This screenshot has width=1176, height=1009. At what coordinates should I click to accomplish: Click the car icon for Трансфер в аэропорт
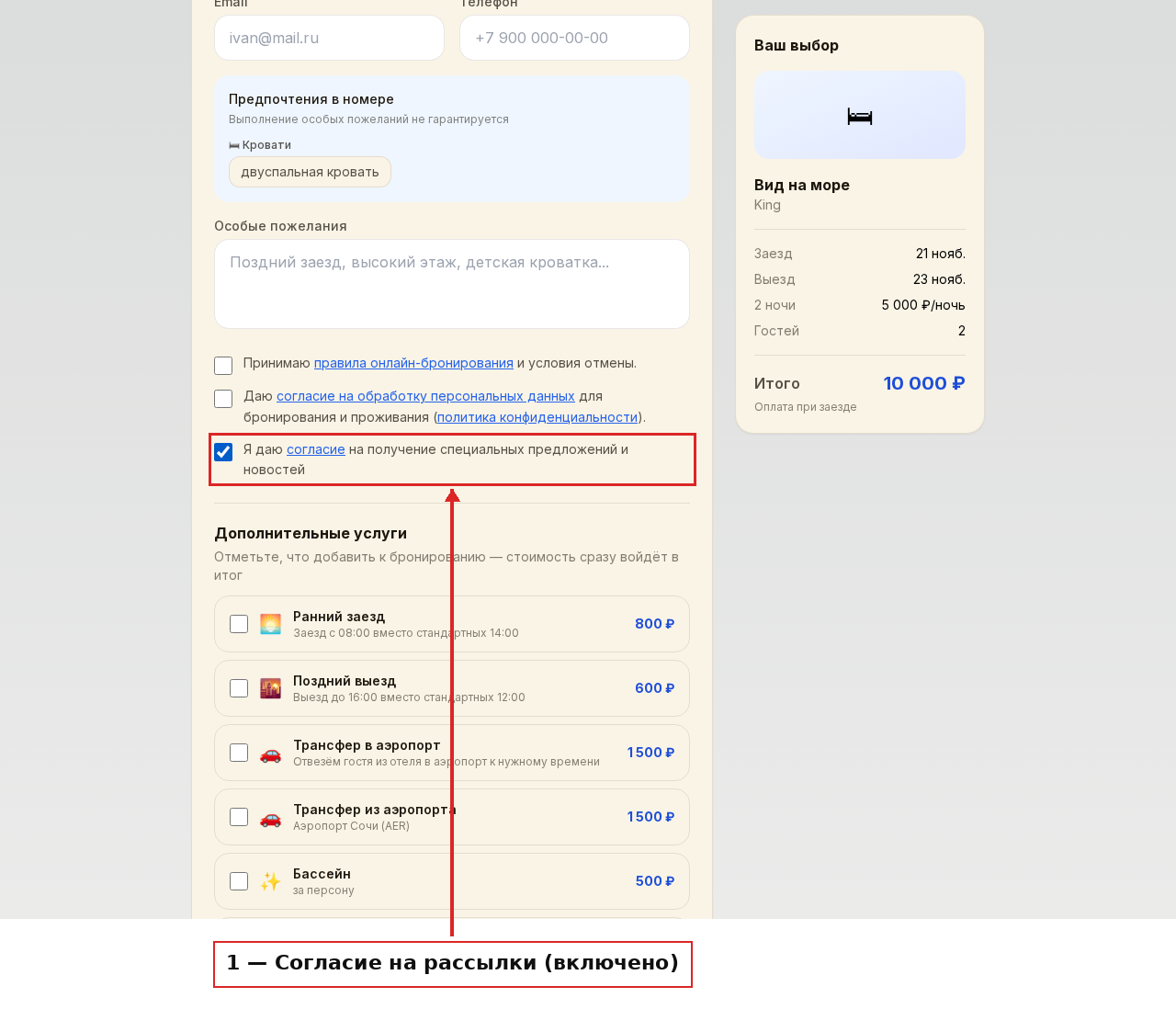(270, 753)
